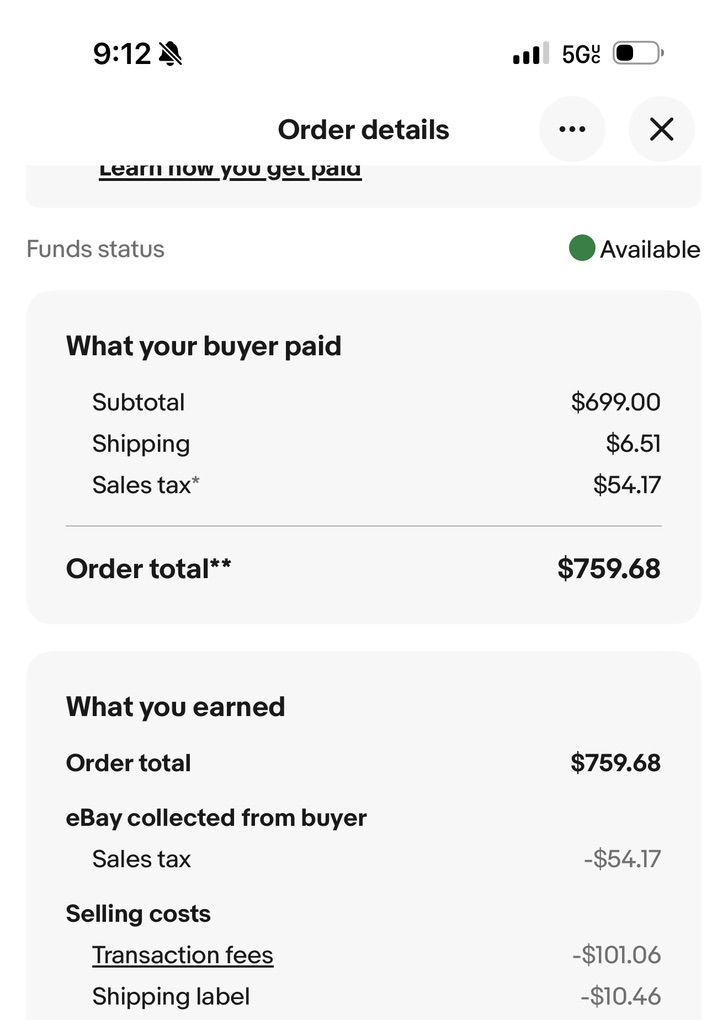Viewport: 728px width, 1020px height.
Task: Close the Order details screen
Action: click(x=661, y=129)
